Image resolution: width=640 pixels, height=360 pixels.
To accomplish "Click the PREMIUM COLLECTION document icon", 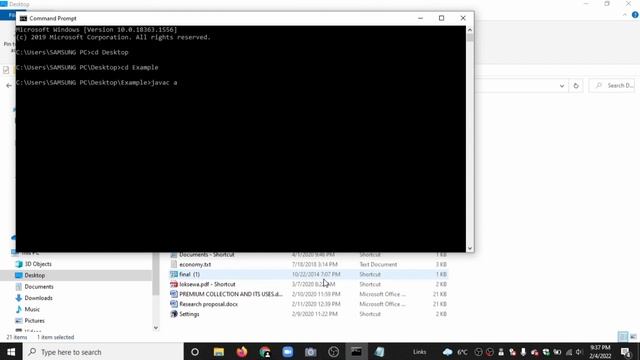I will click(174, 294).
